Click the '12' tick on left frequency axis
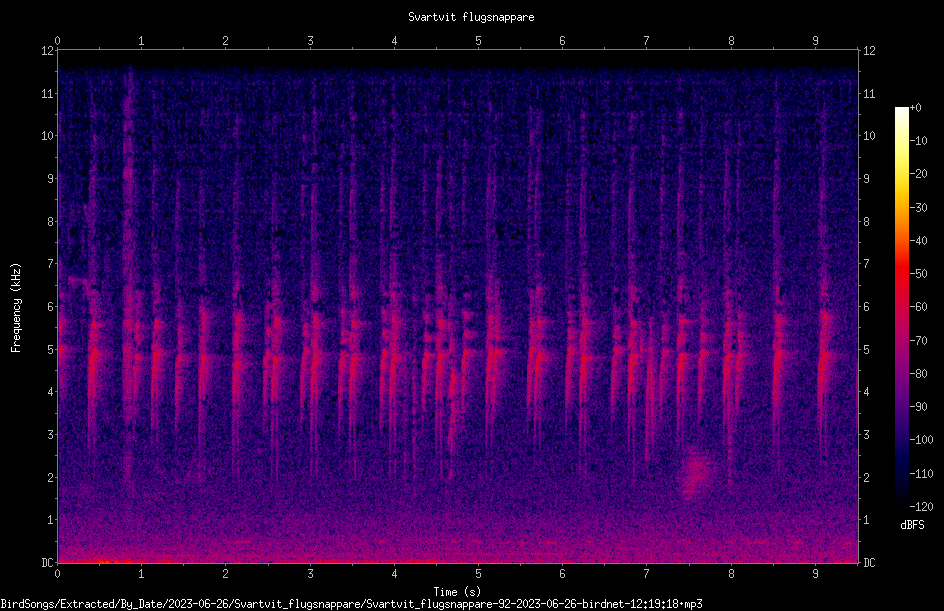 pyautogui.click(x=47, y=51)
